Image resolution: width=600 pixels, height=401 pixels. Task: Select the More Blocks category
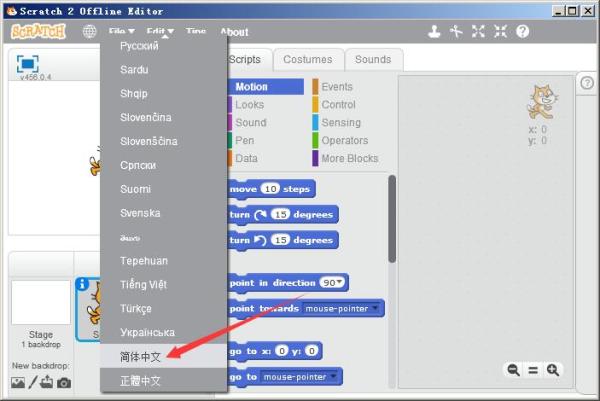pos(350,158)
